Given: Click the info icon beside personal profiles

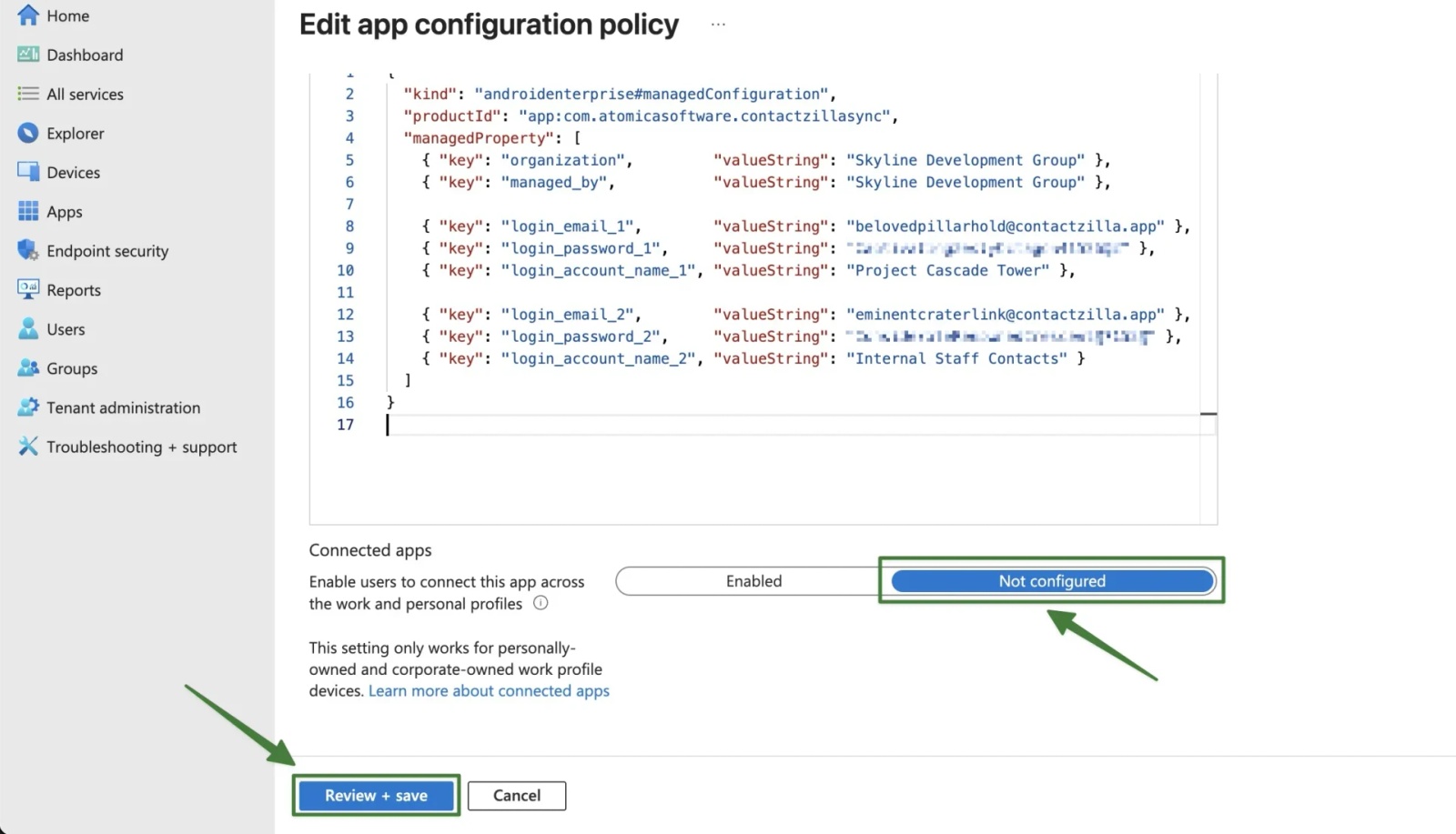Looking at the screenshot, I should pyautogui.click(x=541, y=603).
